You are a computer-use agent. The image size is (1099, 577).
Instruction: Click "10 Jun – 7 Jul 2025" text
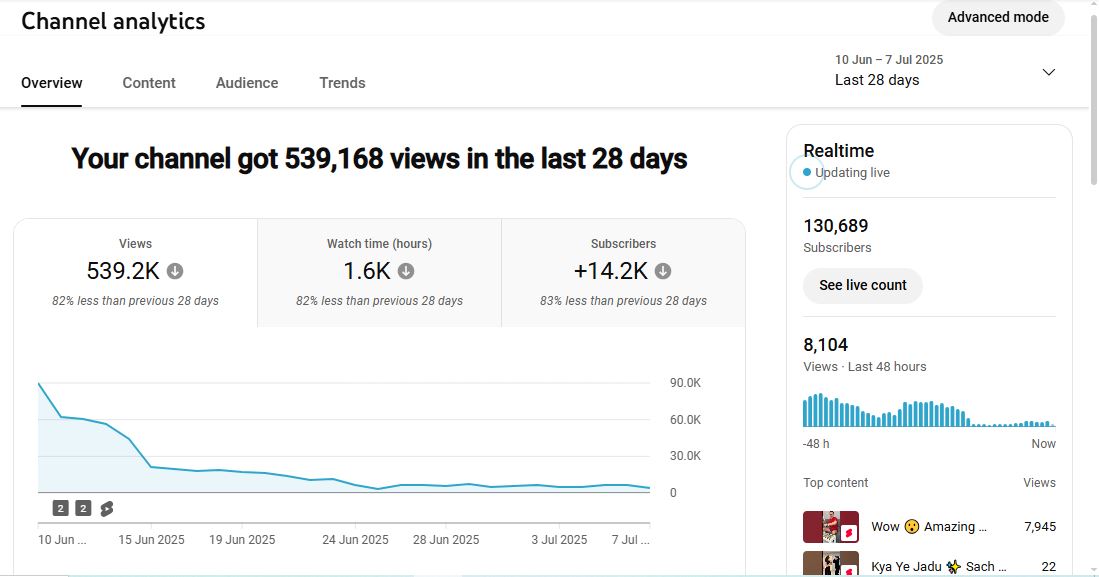click(887, 59)
